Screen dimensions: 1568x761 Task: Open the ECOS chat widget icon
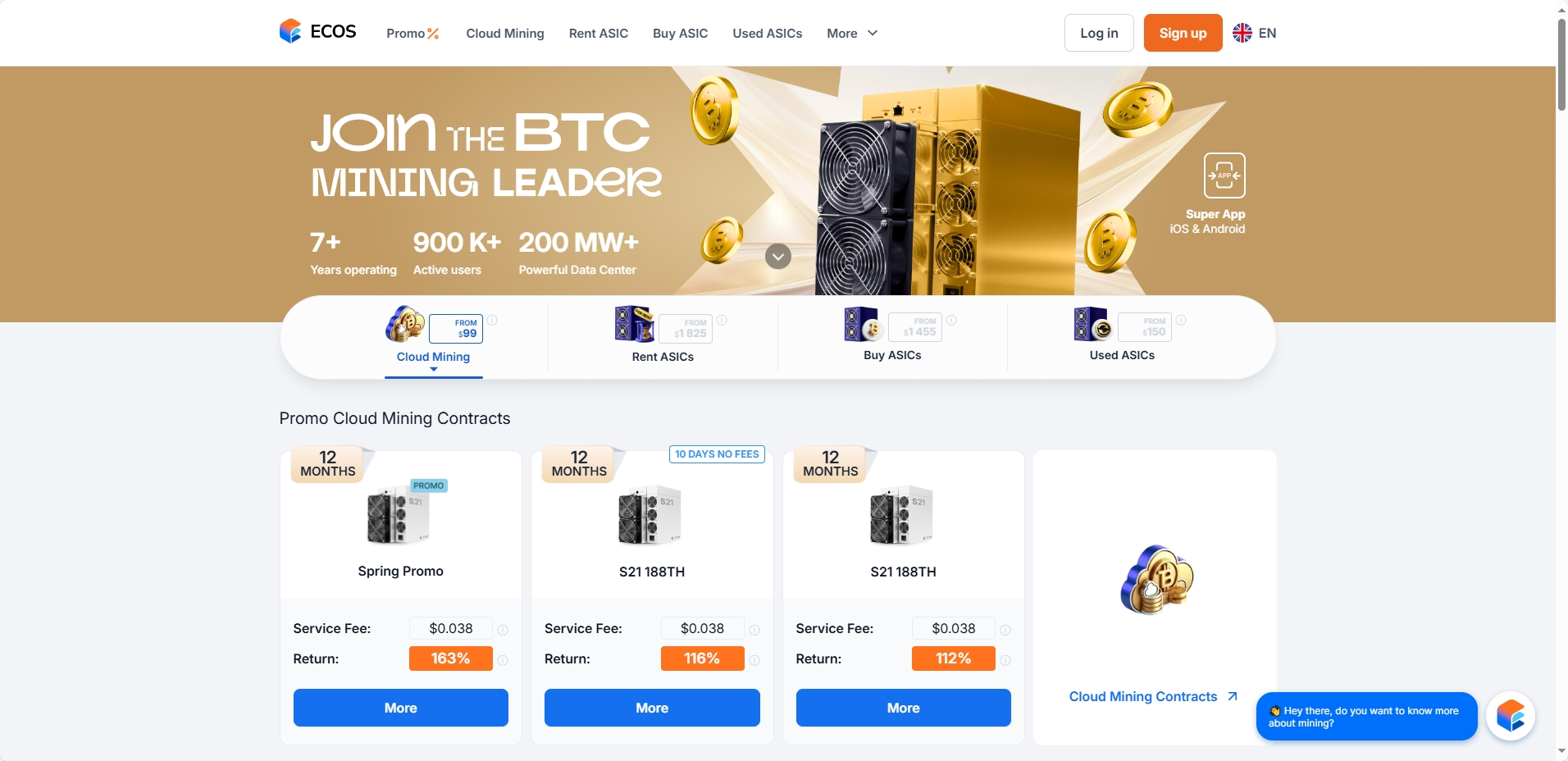pyautogui.click(x=1510, y=716)
